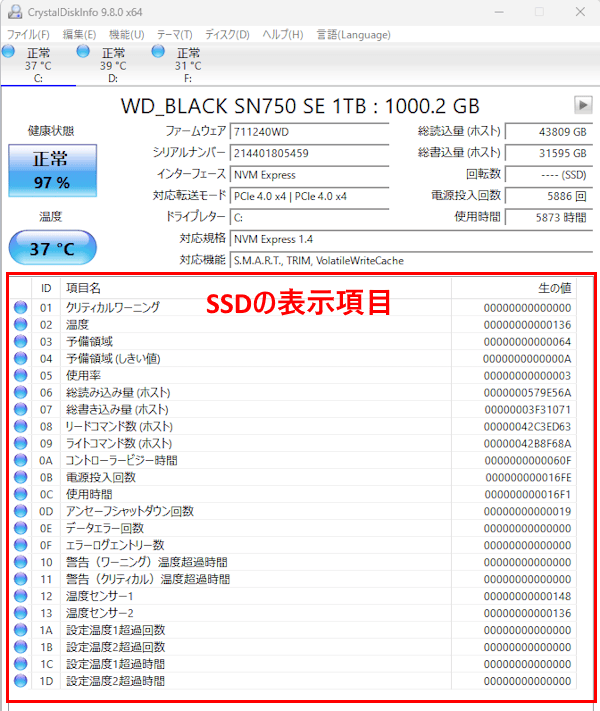This screenshot has width=600, height=711.
Task: Click status icon for アンセーフシャットダウン回数 row
Action: (x=20, y=511)
